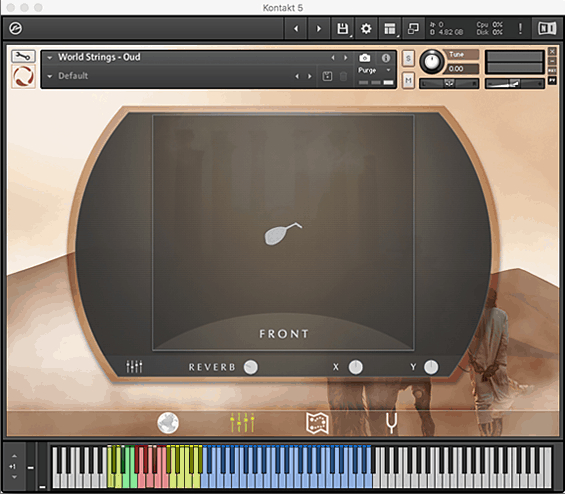The width and height of the screenshot is (565, 494).
Task: Select previous instrument beside World Strings - Oud
Action: pyautogui.click(x=333, y=58)
